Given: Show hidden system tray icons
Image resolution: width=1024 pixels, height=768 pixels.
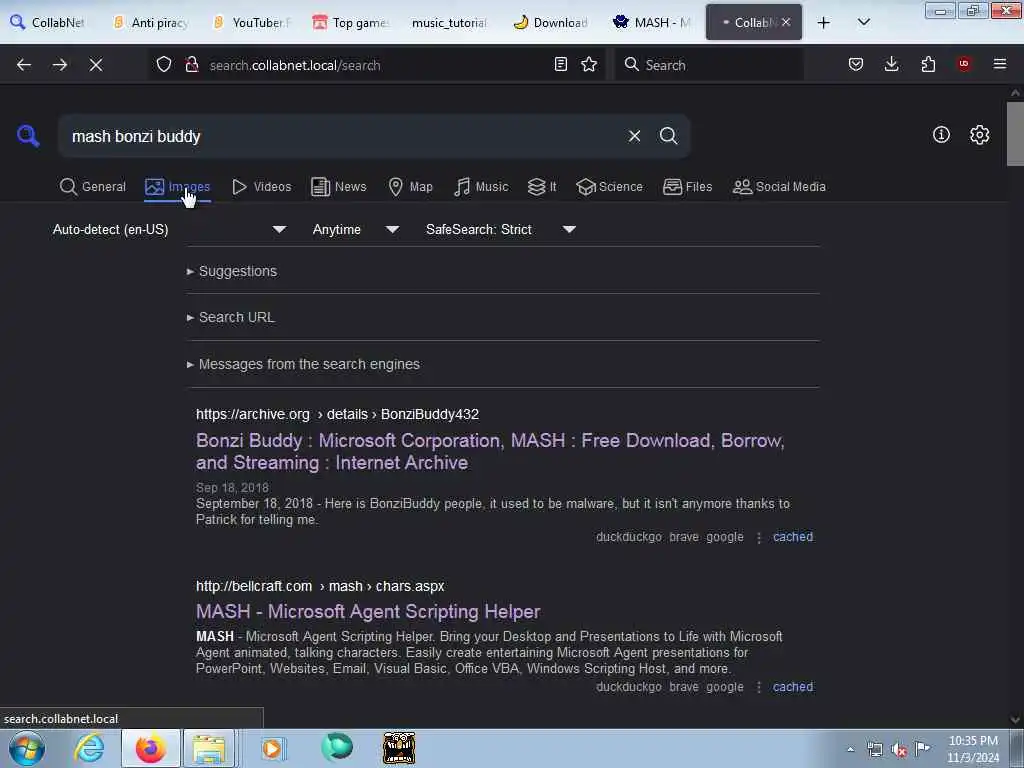Looking at the screenshot, I should 850,750.
